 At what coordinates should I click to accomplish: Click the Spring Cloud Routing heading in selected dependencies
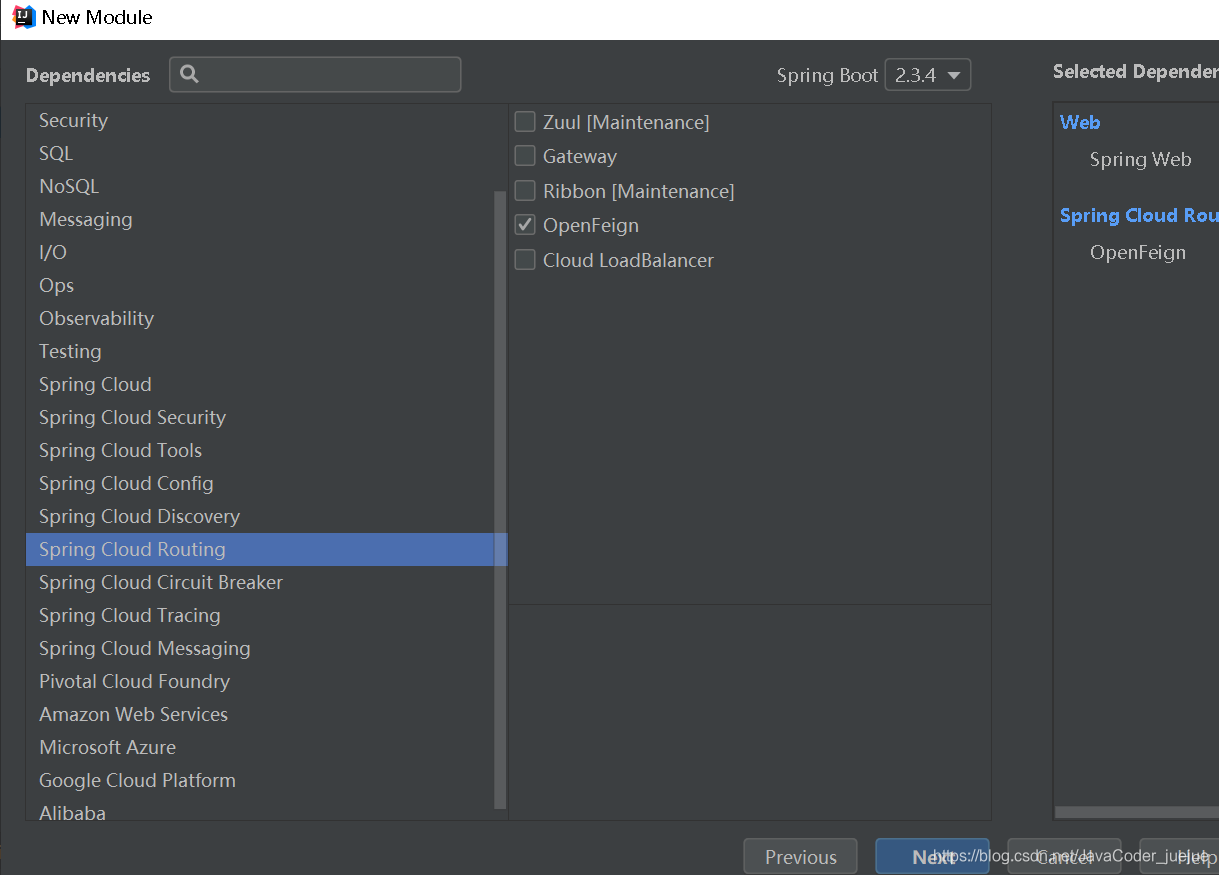click(1139, 215)
